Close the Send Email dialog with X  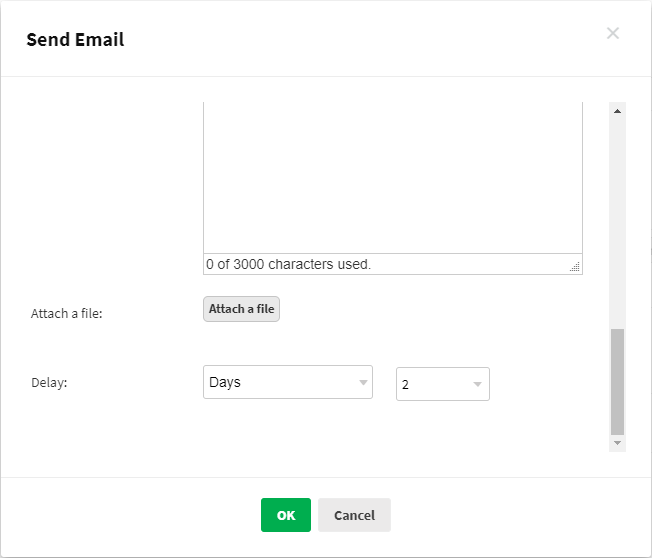point(613,34)
